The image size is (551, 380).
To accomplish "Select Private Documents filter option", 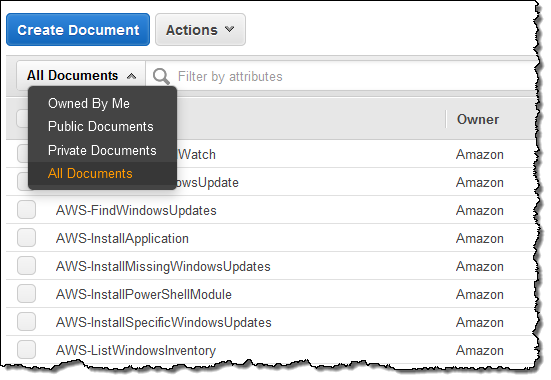I will click(102, 150).
